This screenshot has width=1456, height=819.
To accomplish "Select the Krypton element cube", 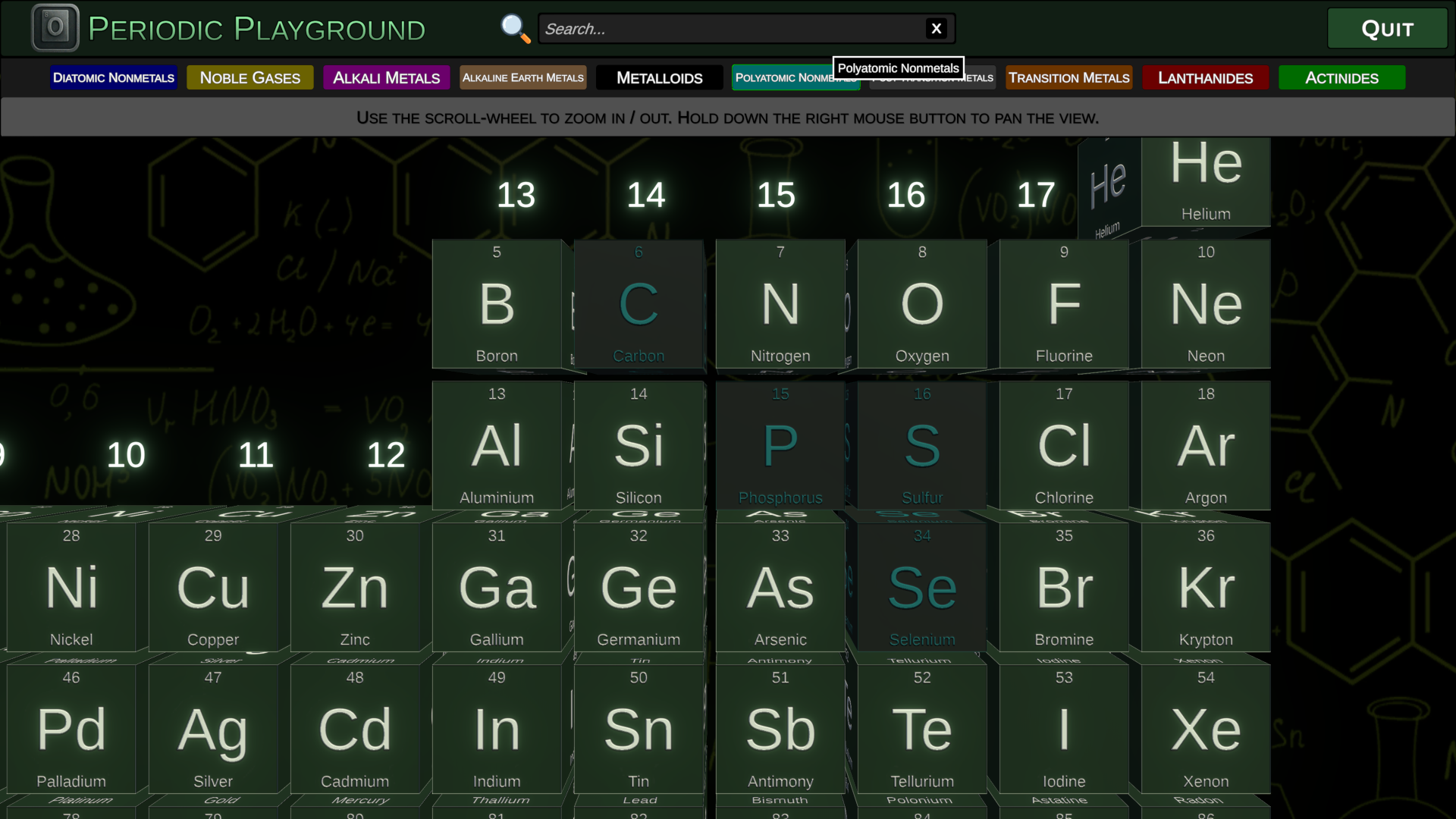I will (1206, 588).
